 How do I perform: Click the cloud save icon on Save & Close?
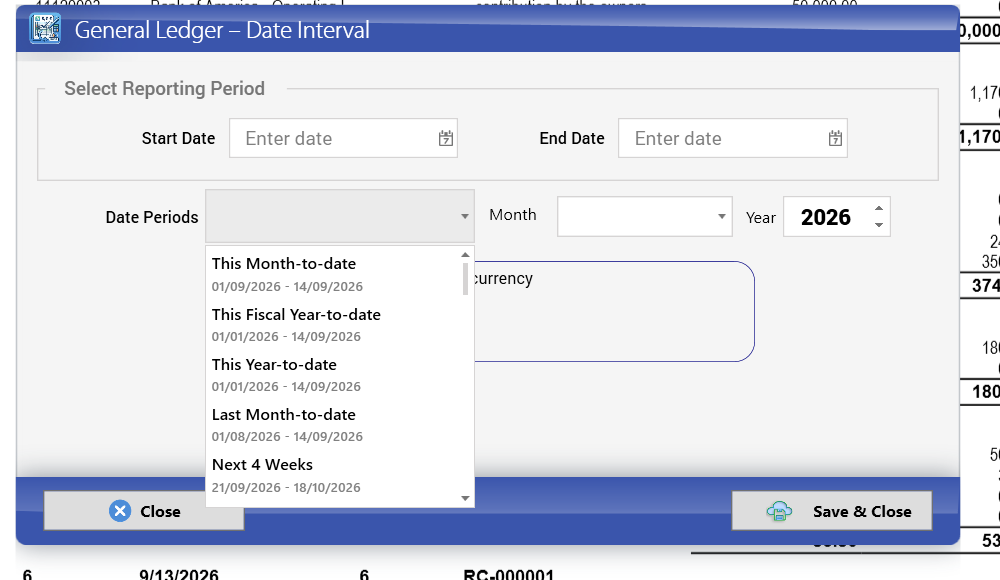[x=779, y=511]
